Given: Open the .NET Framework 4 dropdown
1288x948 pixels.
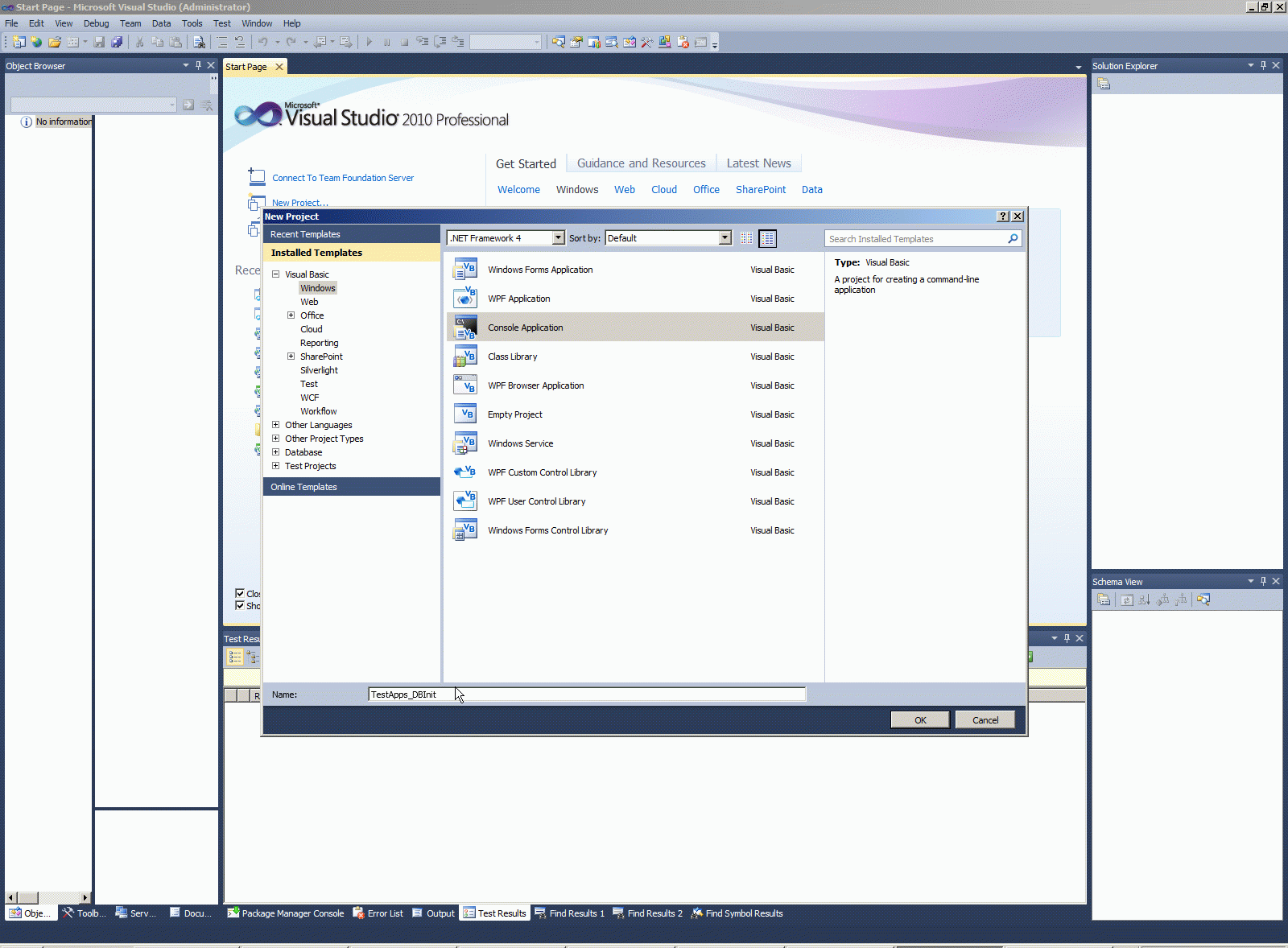Looking at the screenshot, I should (558, 238).
